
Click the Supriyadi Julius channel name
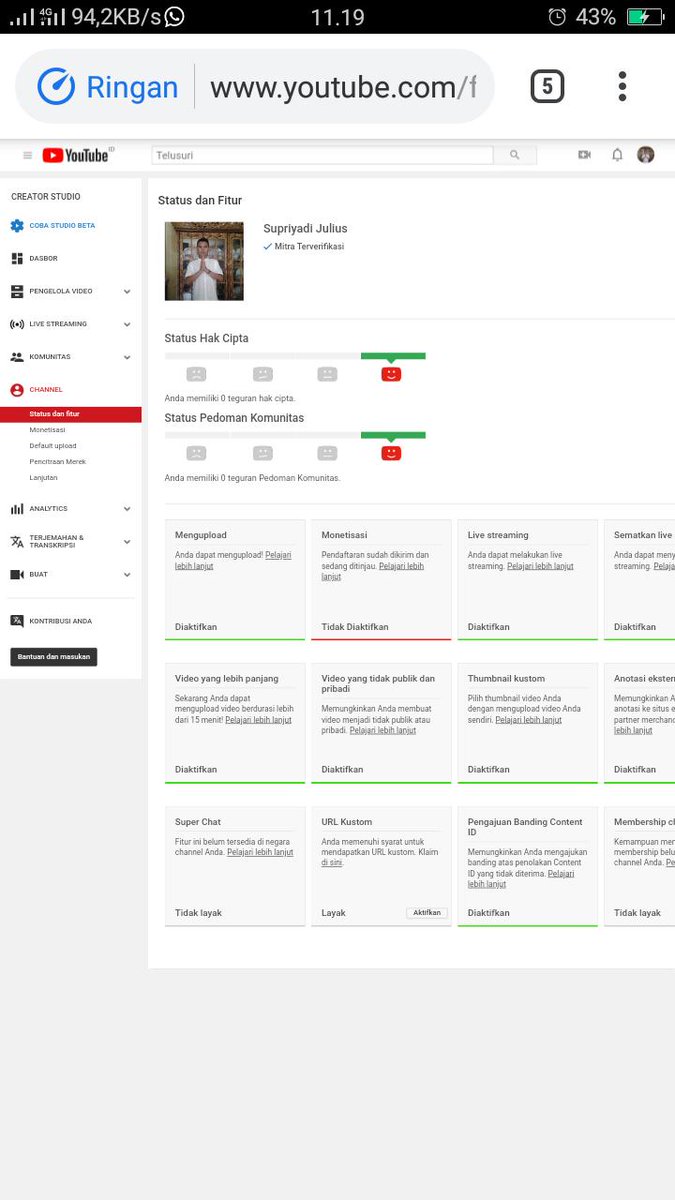click(305, 229)
